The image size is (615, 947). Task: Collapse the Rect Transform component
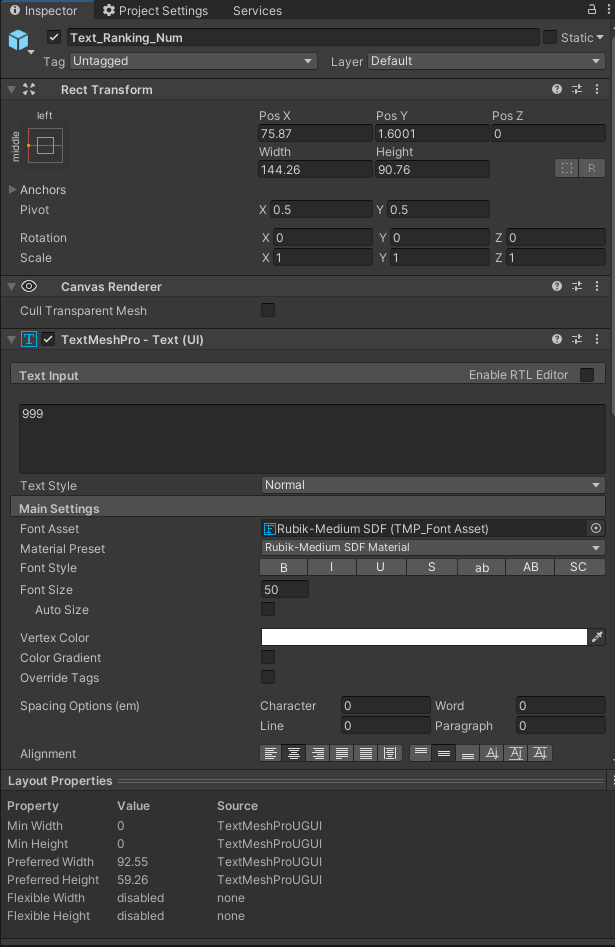click(x=11, y=89)
